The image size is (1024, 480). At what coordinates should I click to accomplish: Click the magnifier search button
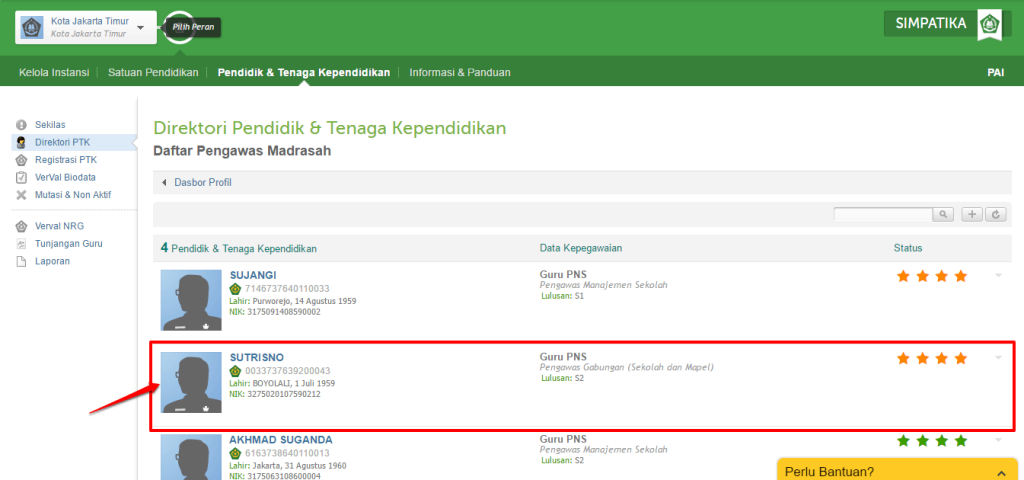click(x=943, y=214)
